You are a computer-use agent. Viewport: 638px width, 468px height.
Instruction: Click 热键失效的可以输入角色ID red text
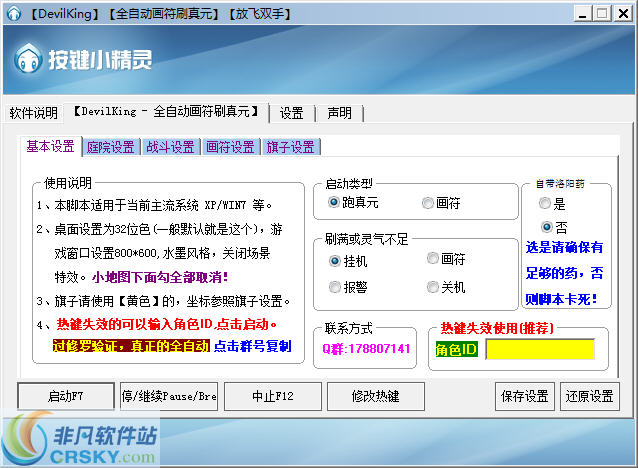coord(167,324)
